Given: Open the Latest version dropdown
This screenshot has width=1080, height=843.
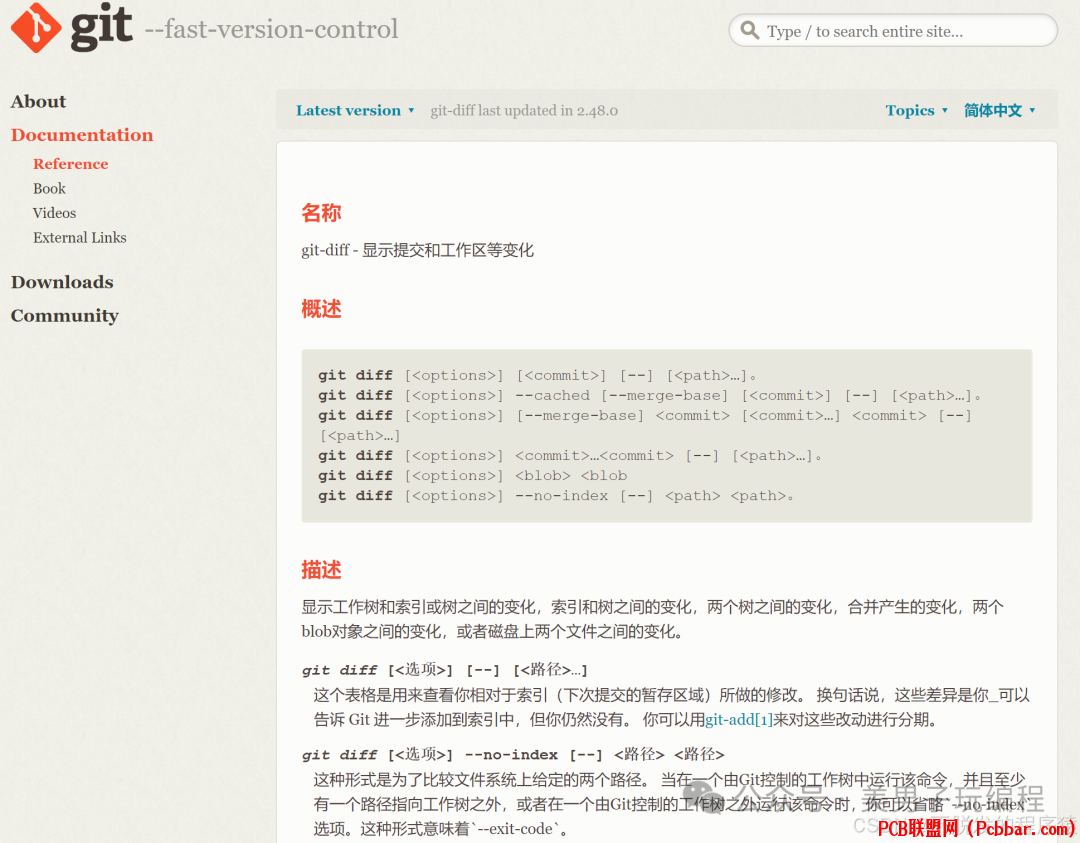Looking at the screenshot, I should click(x=355, y=110).
